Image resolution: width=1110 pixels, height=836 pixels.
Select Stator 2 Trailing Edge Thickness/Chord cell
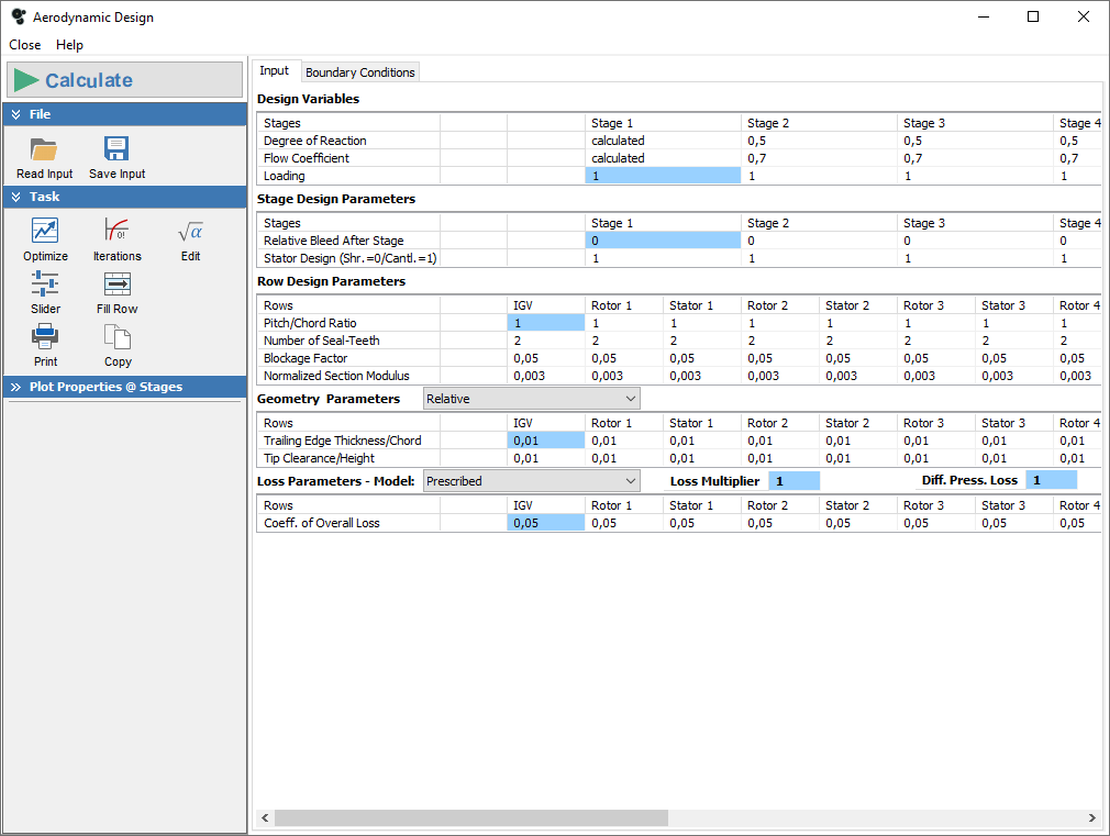click(x=858, y=440)
